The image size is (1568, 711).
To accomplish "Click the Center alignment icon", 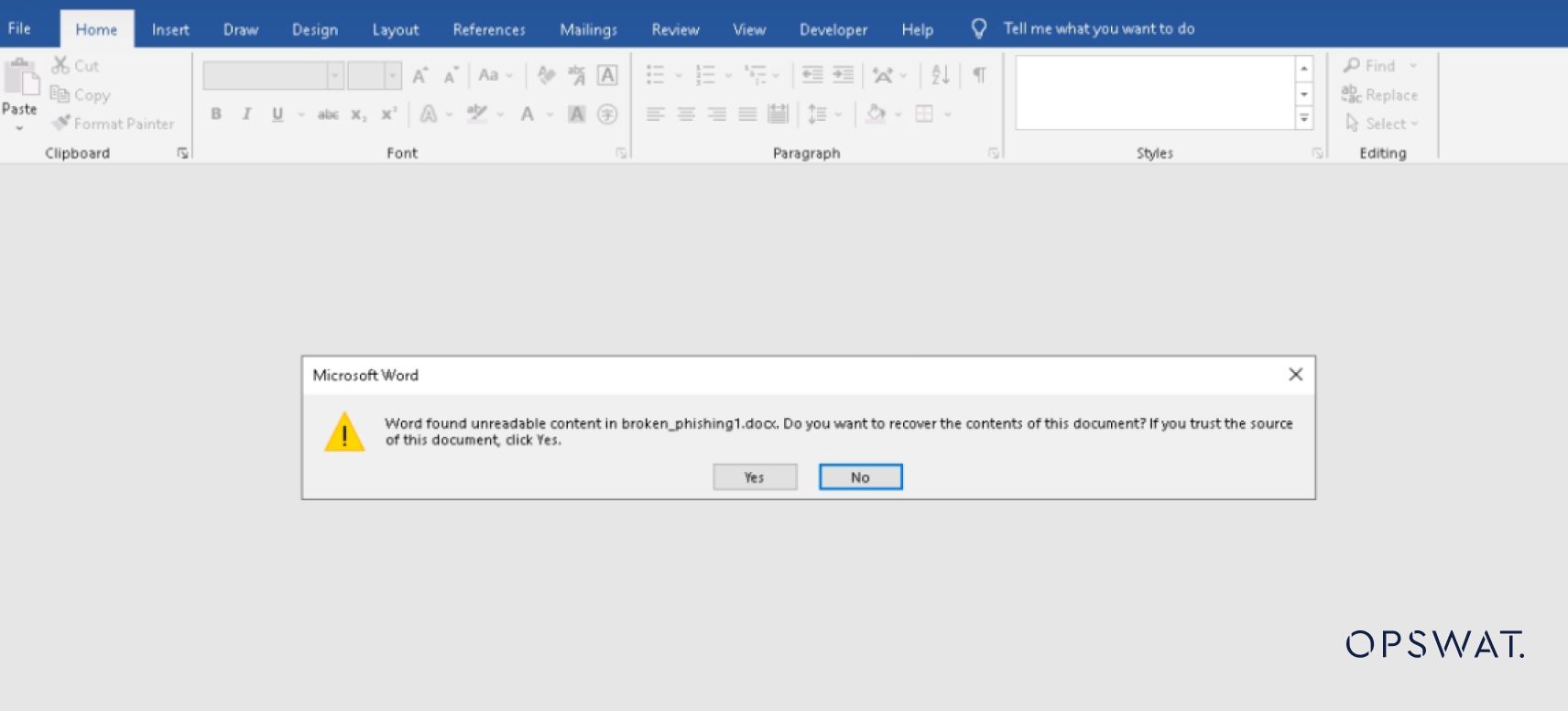I will (686, 115).
